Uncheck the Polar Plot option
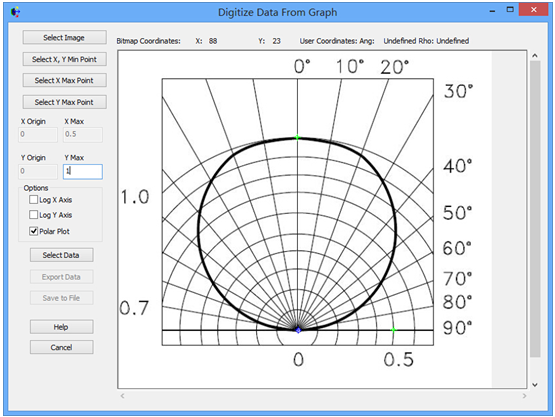The image size is (555, 417). (34, 231)
